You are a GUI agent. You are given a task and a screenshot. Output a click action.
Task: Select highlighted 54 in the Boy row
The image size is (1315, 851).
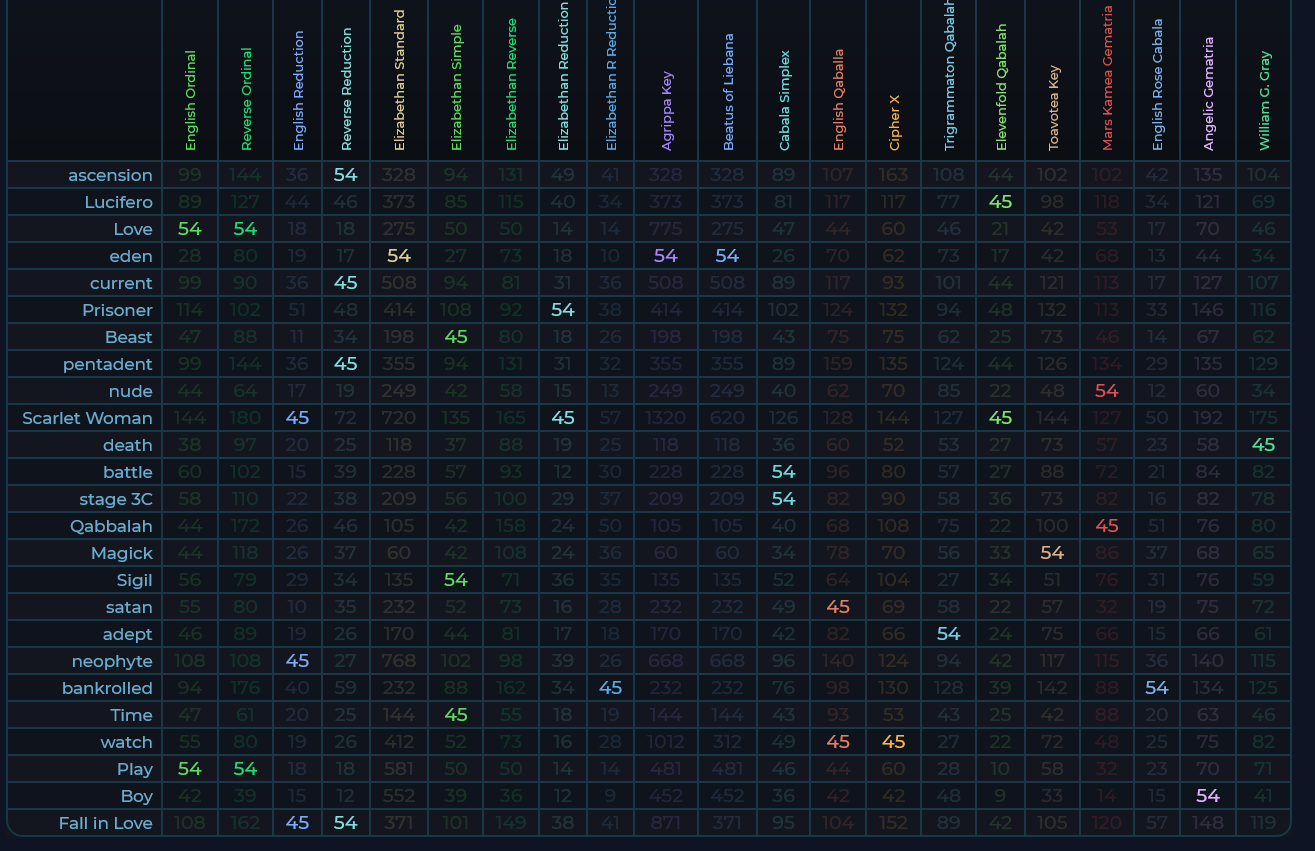(x=1208, y=796)
